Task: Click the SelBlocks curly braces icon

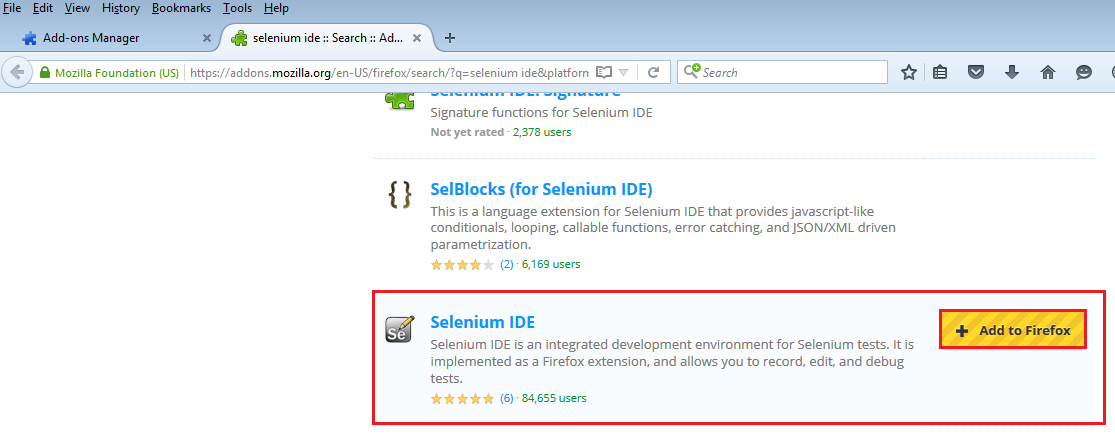Action: coord(399,193)
